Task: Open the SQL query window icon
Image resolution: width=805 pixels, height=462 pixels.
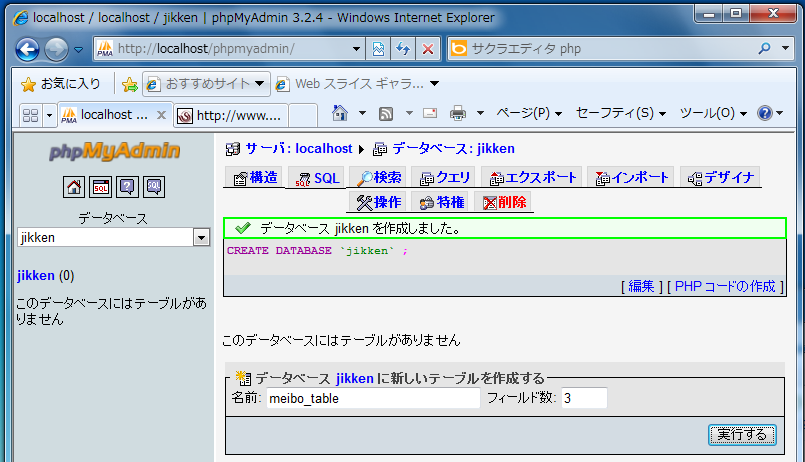Action: click(101, 186)
